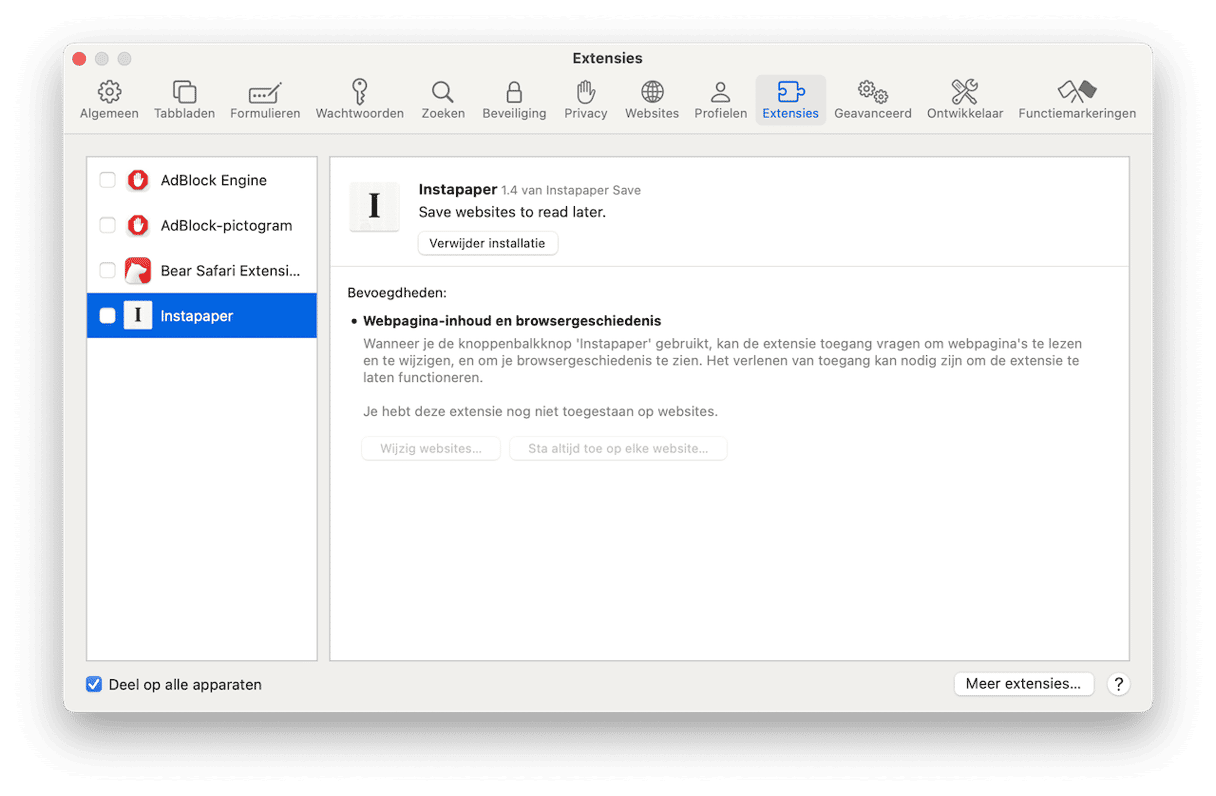Close the Extensies settings window

(x=80, y=59)
